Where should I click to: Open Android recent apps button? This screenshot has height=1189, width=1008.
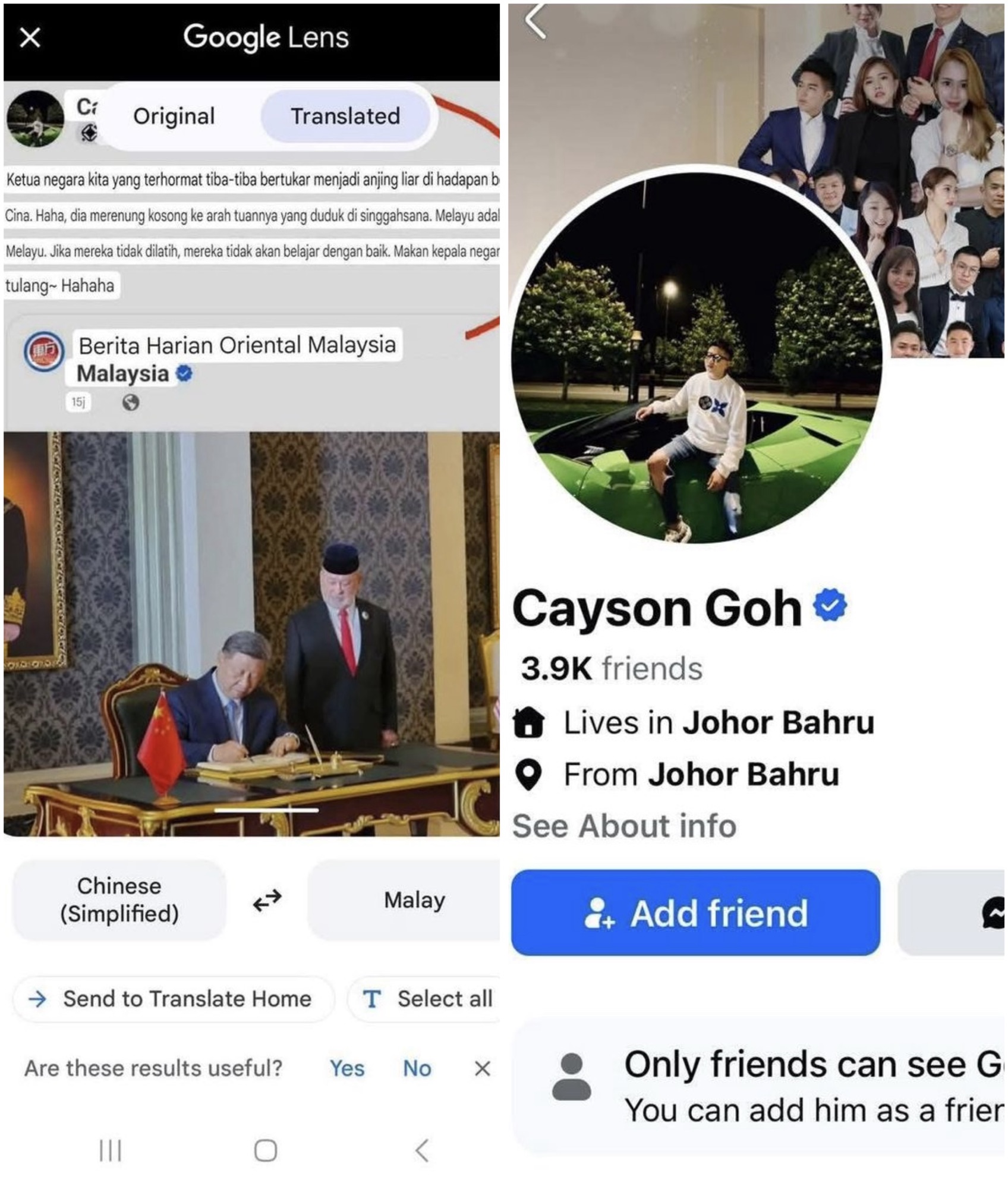111,1150
